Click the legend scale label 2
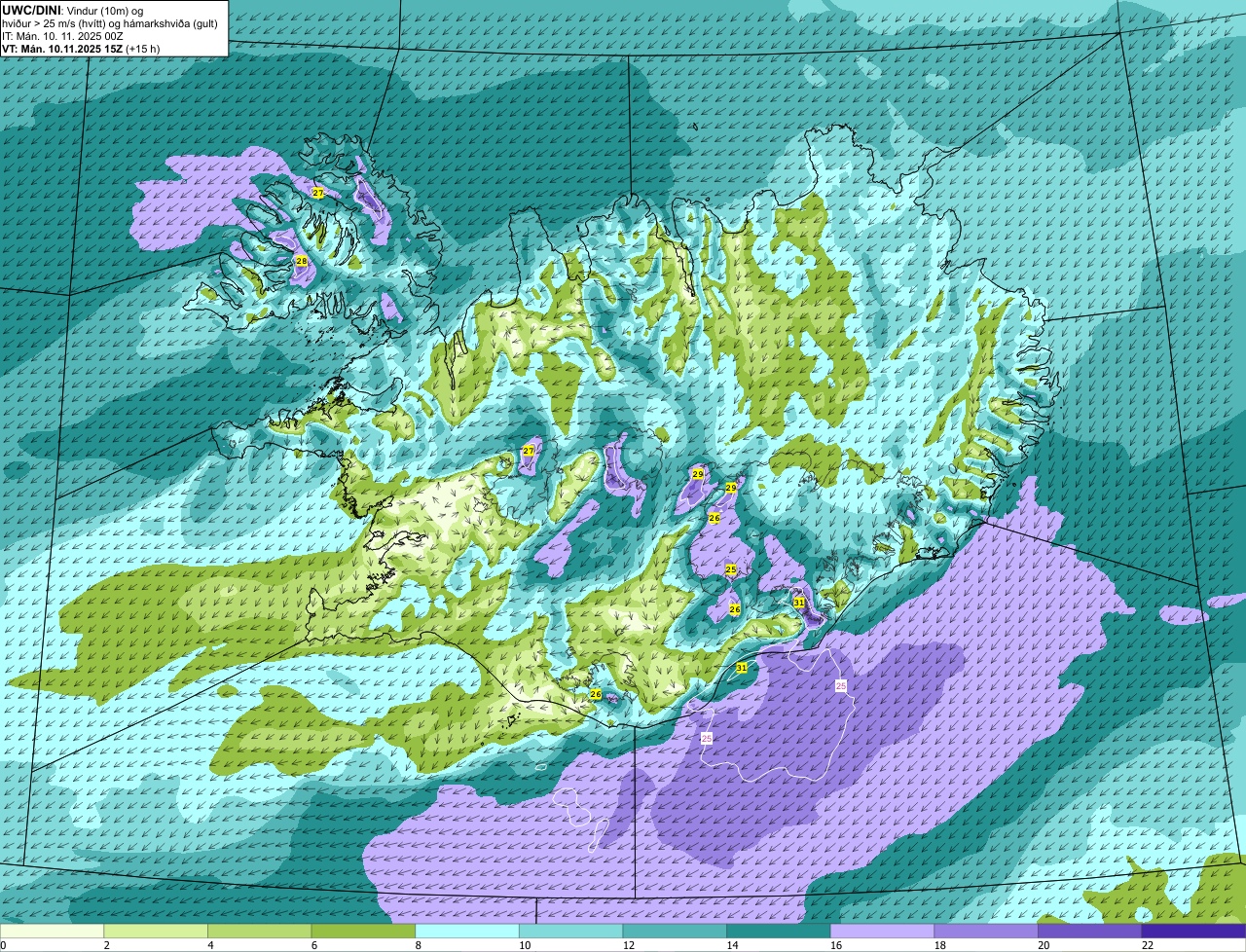This screenshot has width=1246, height=952. point(106,945)
